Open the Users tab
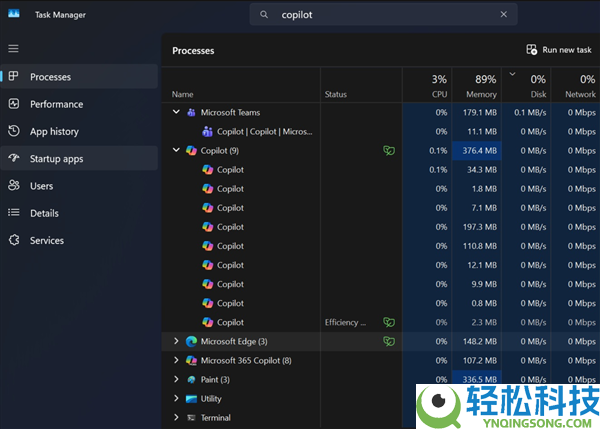This screenshot has width=600, height=429. pos(79,186)
